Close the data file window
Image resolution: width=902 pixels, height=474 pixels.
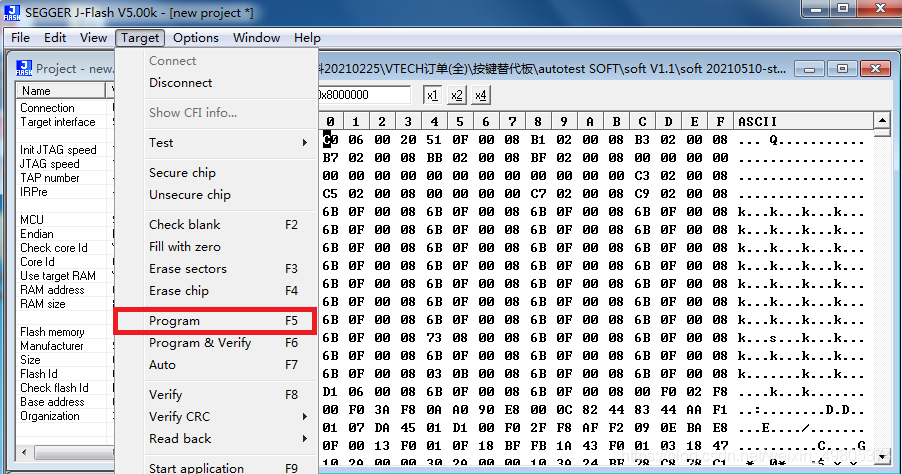click(x=876, y=69)
